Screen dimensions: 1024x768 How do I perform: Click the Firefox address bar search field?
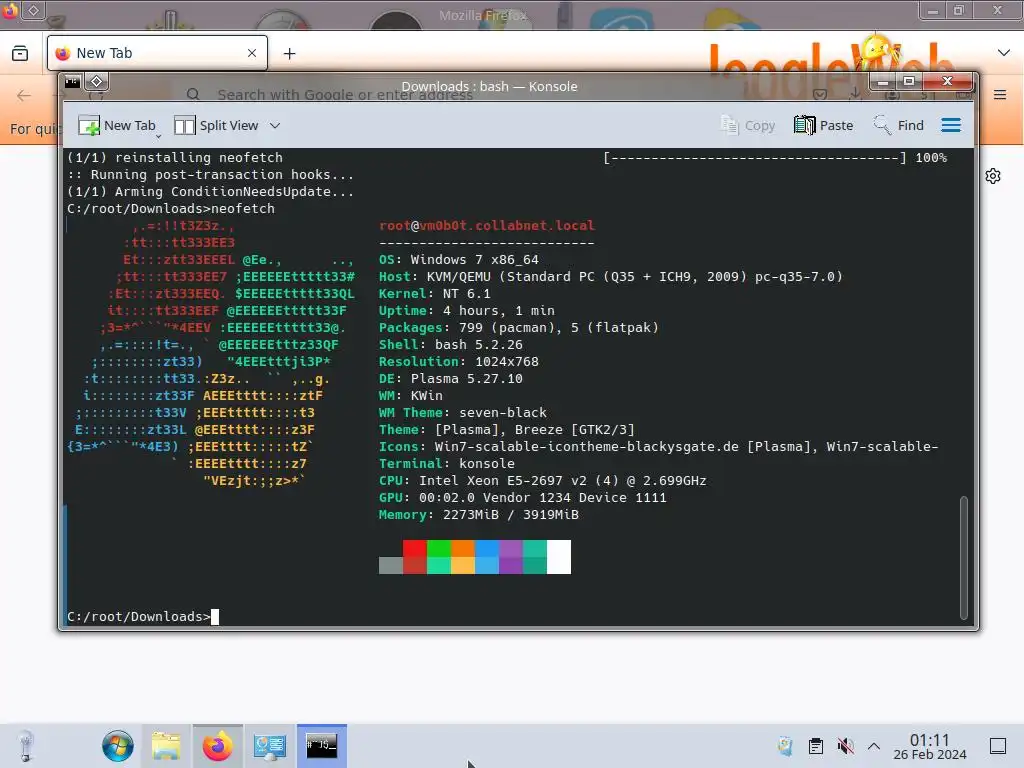click(x=345, y=95)
